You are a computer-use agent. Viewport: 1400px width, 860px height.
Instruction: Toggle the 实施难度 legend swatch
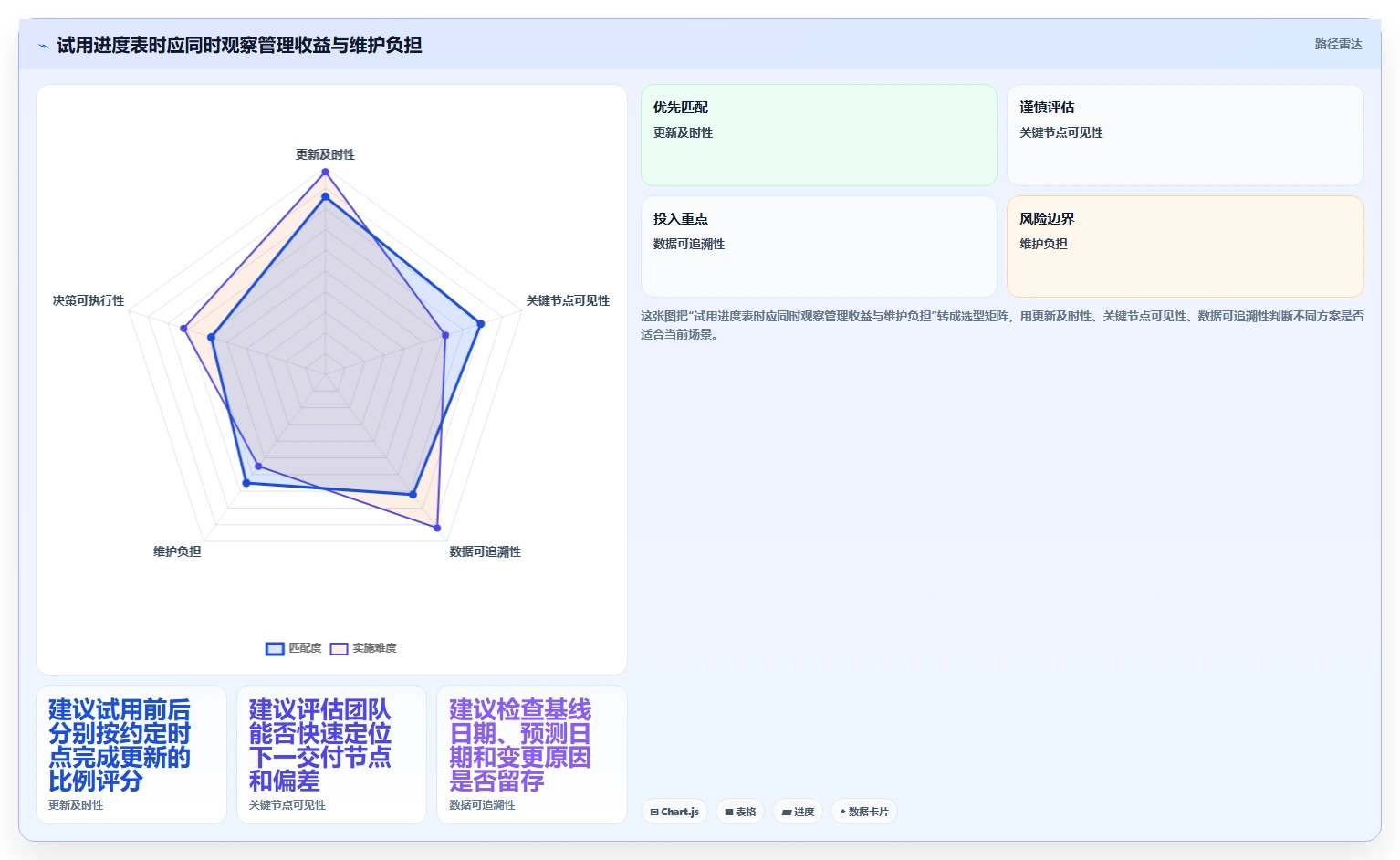339,648
